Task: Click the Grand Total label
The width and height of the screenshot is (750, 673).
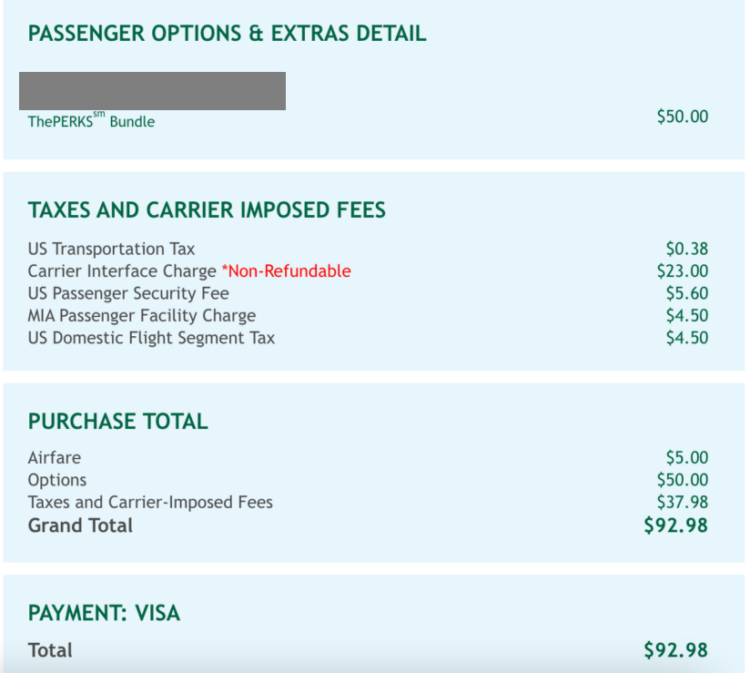Action: pos(80,526)
